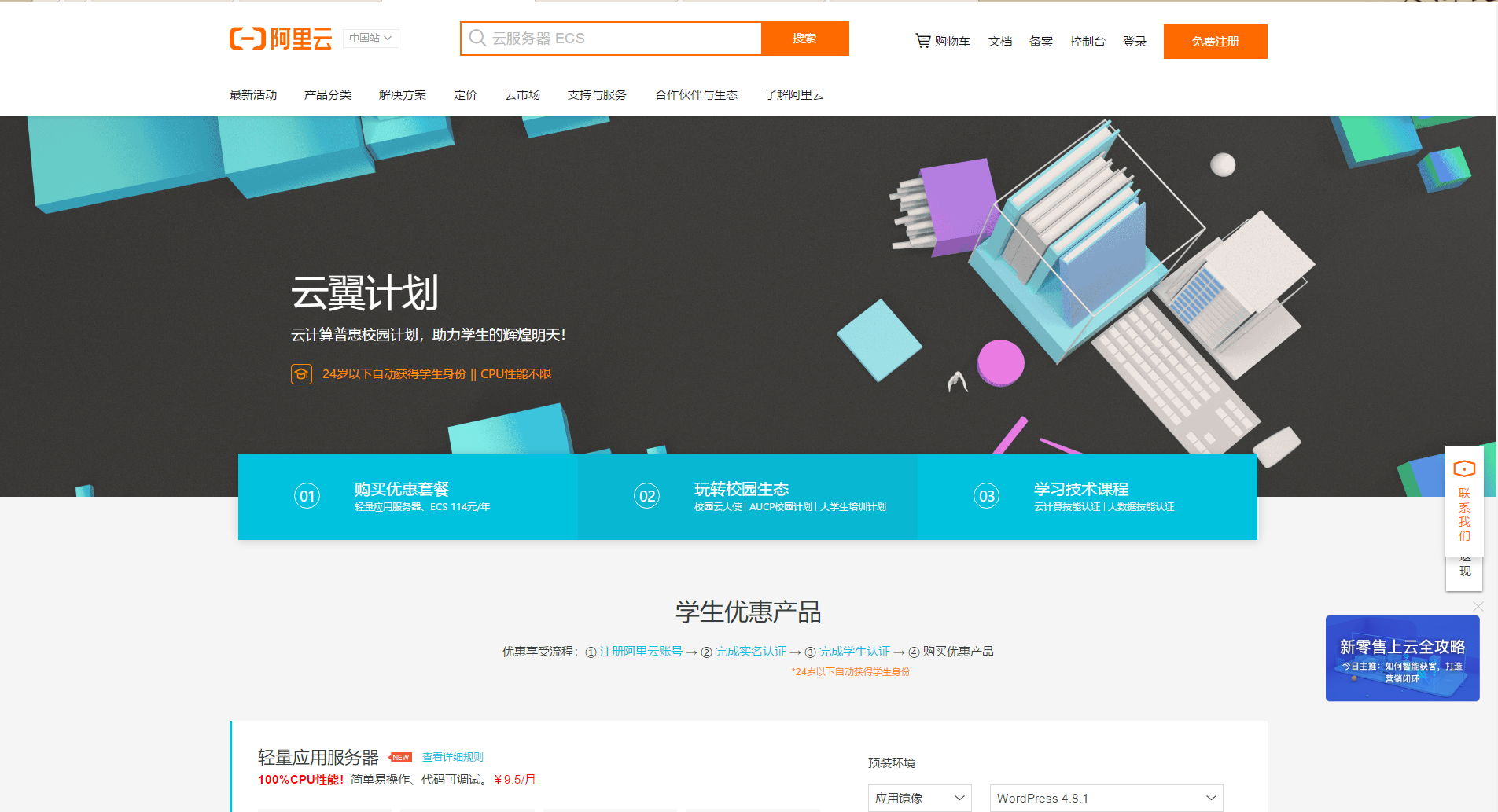Open the 文档 link

(x=1000, y=42)
